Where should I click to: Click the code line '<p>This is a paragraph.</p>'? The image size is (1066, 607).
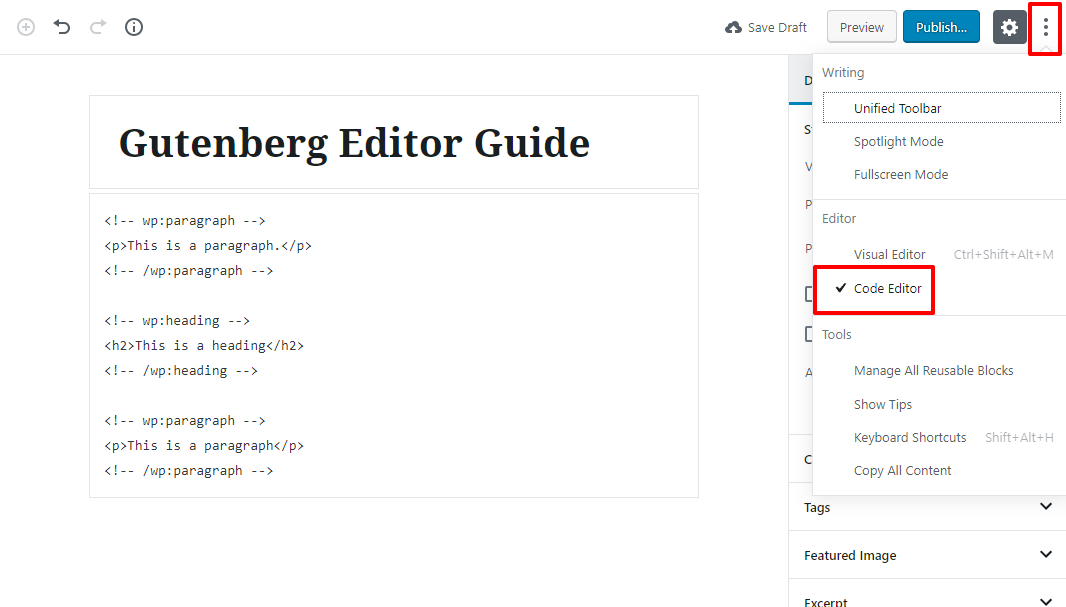(x=208, y=245)
